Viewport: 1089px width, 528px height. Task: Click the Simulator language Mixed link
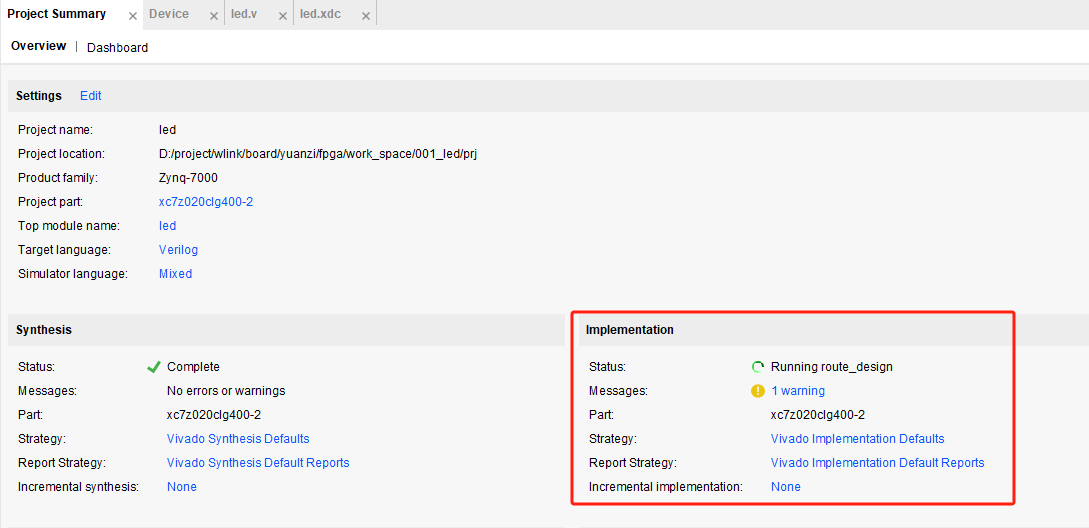pyautogui.click(x=175, y=274)
